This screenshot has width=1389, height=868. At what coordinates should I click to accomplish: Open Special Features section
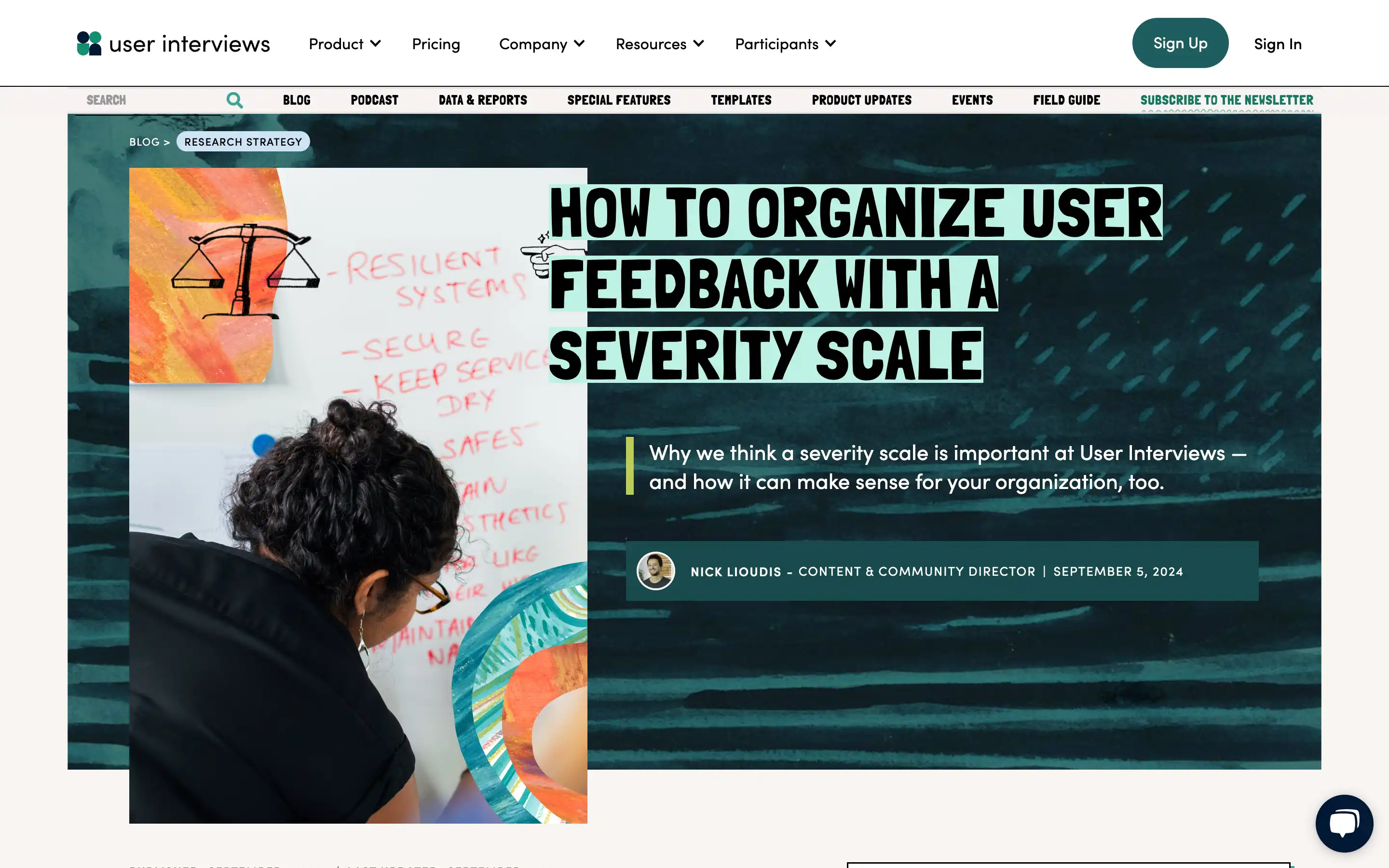(x=619, y=100)
